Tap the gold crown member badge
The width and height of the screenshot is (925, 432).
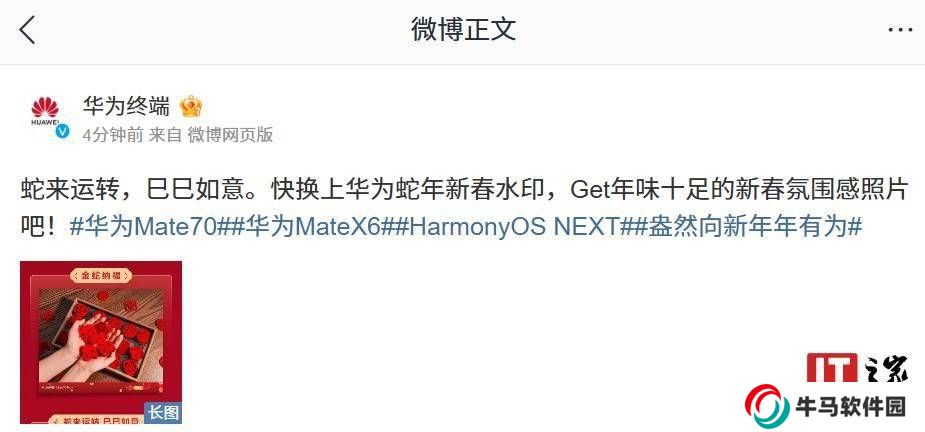(191, 107)
